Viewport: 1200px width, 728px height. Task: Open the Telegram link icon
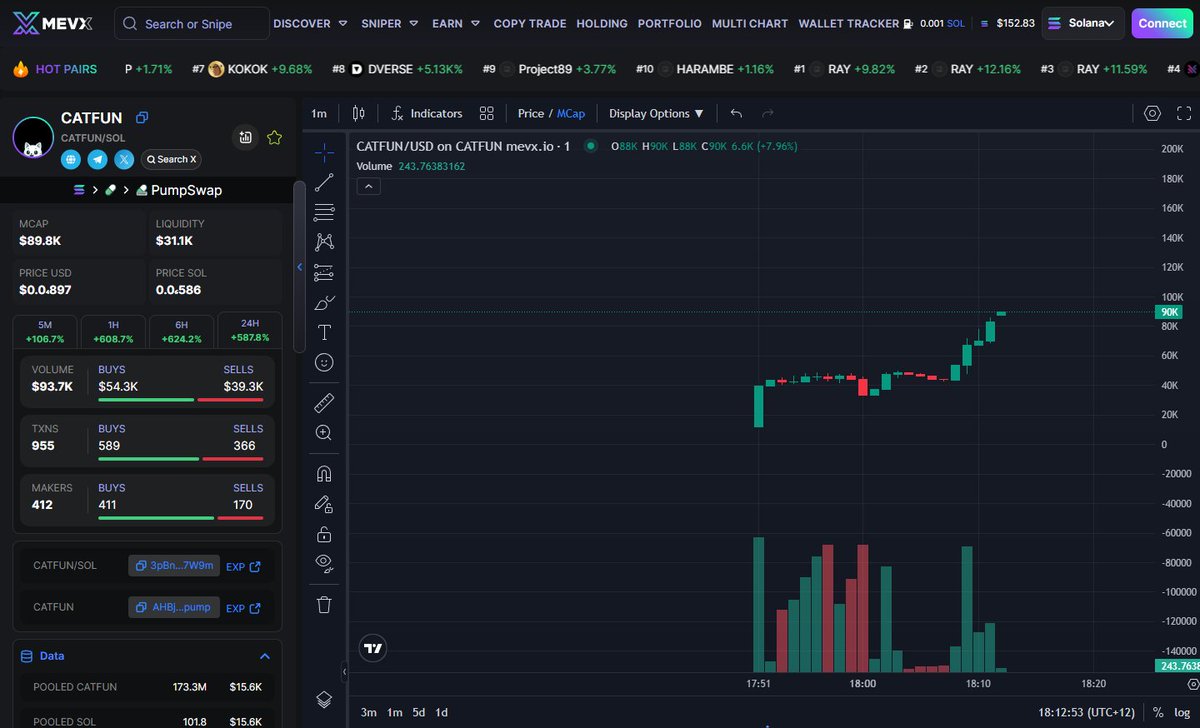click(97, 159)
